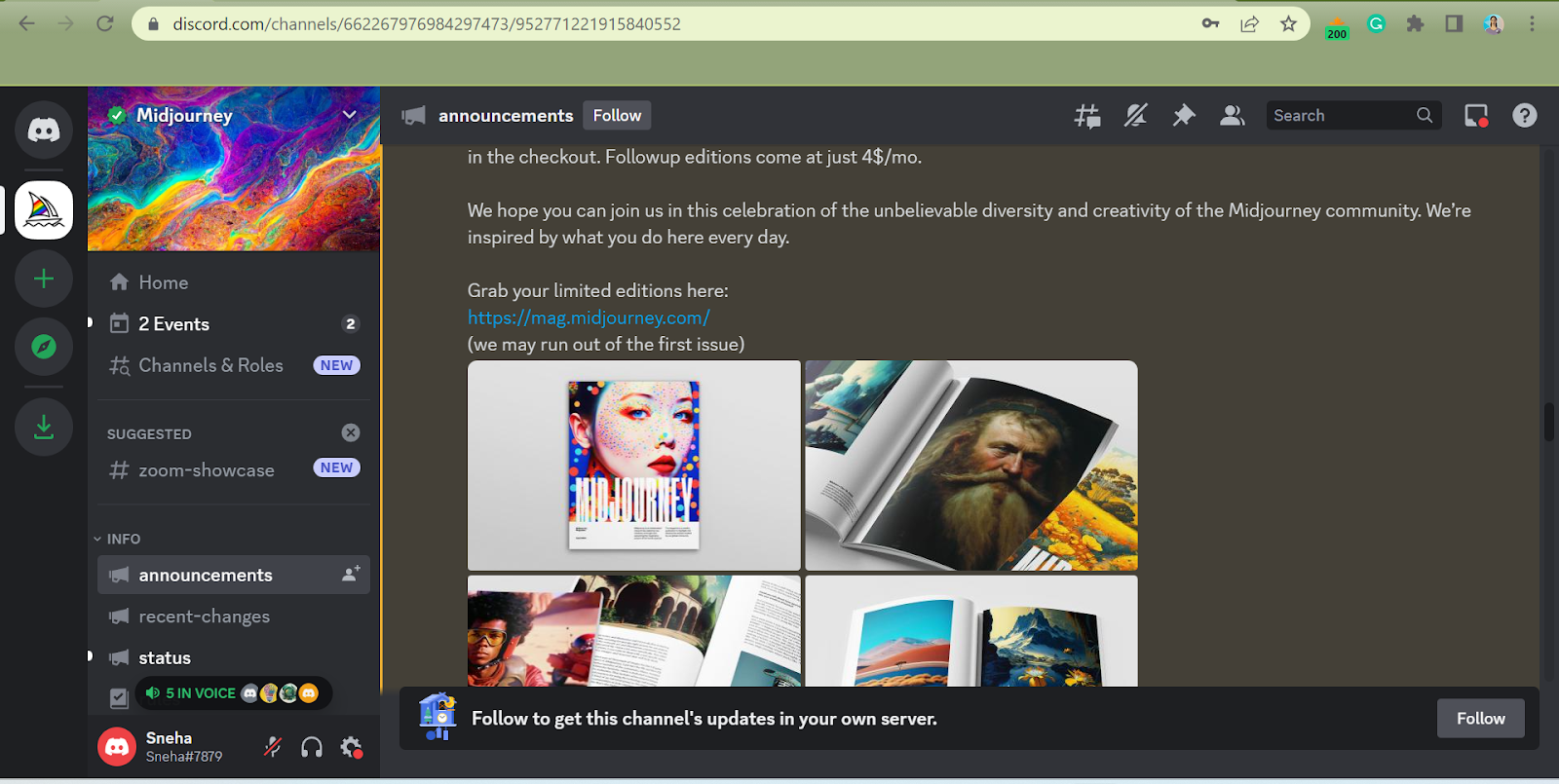This screenshot has width=1559, height=784.
Task: Click the browser forward arrow
Action: point(66,23)
